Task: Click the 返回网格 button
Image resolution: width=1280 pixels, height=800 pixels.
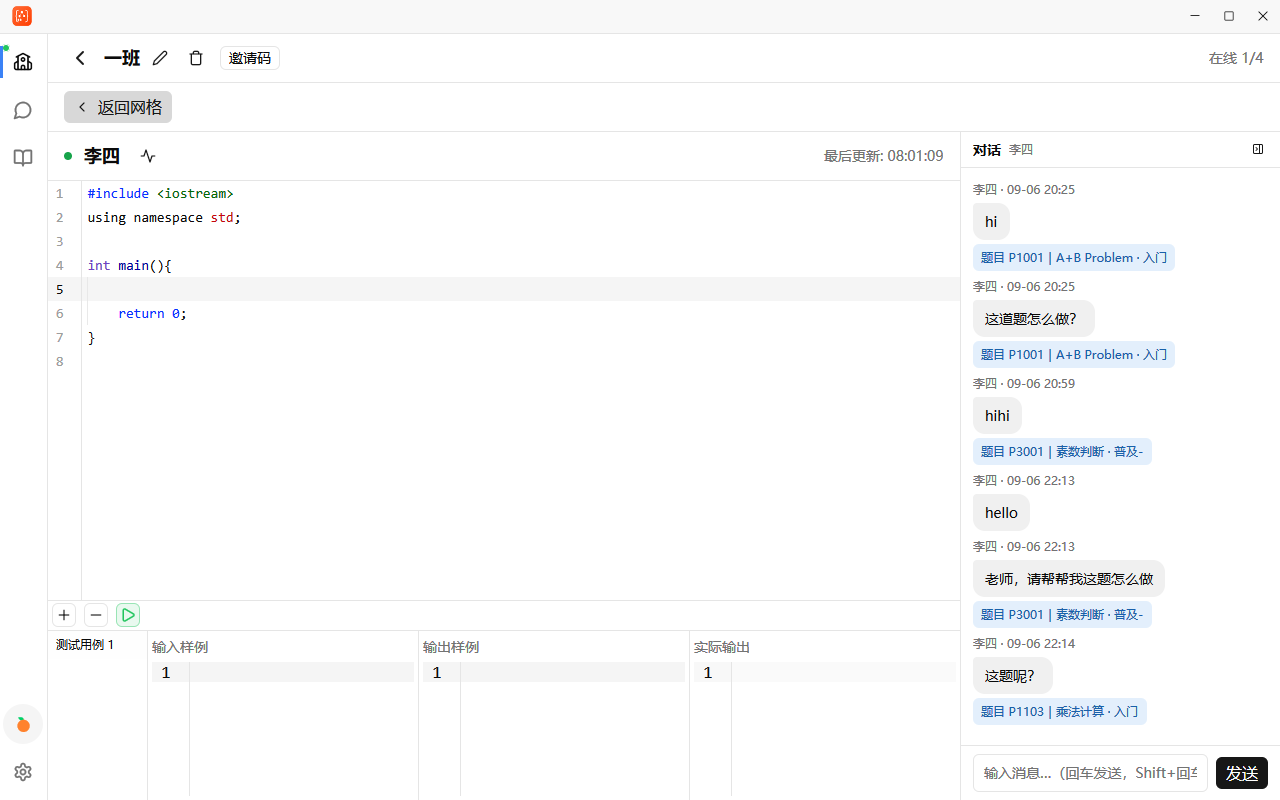Action: (x=118, y=107)
